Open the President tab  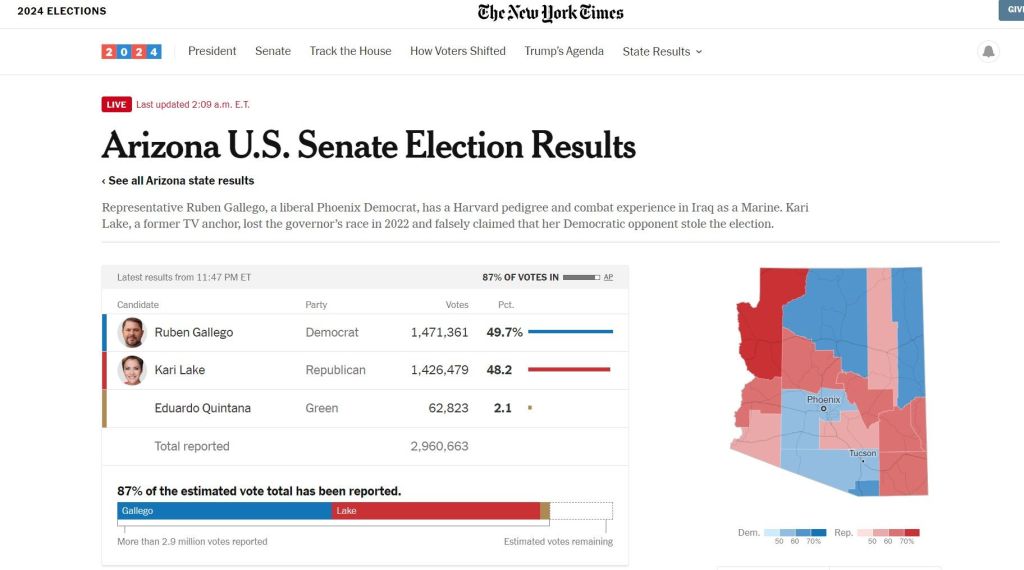tap(212, 51)
